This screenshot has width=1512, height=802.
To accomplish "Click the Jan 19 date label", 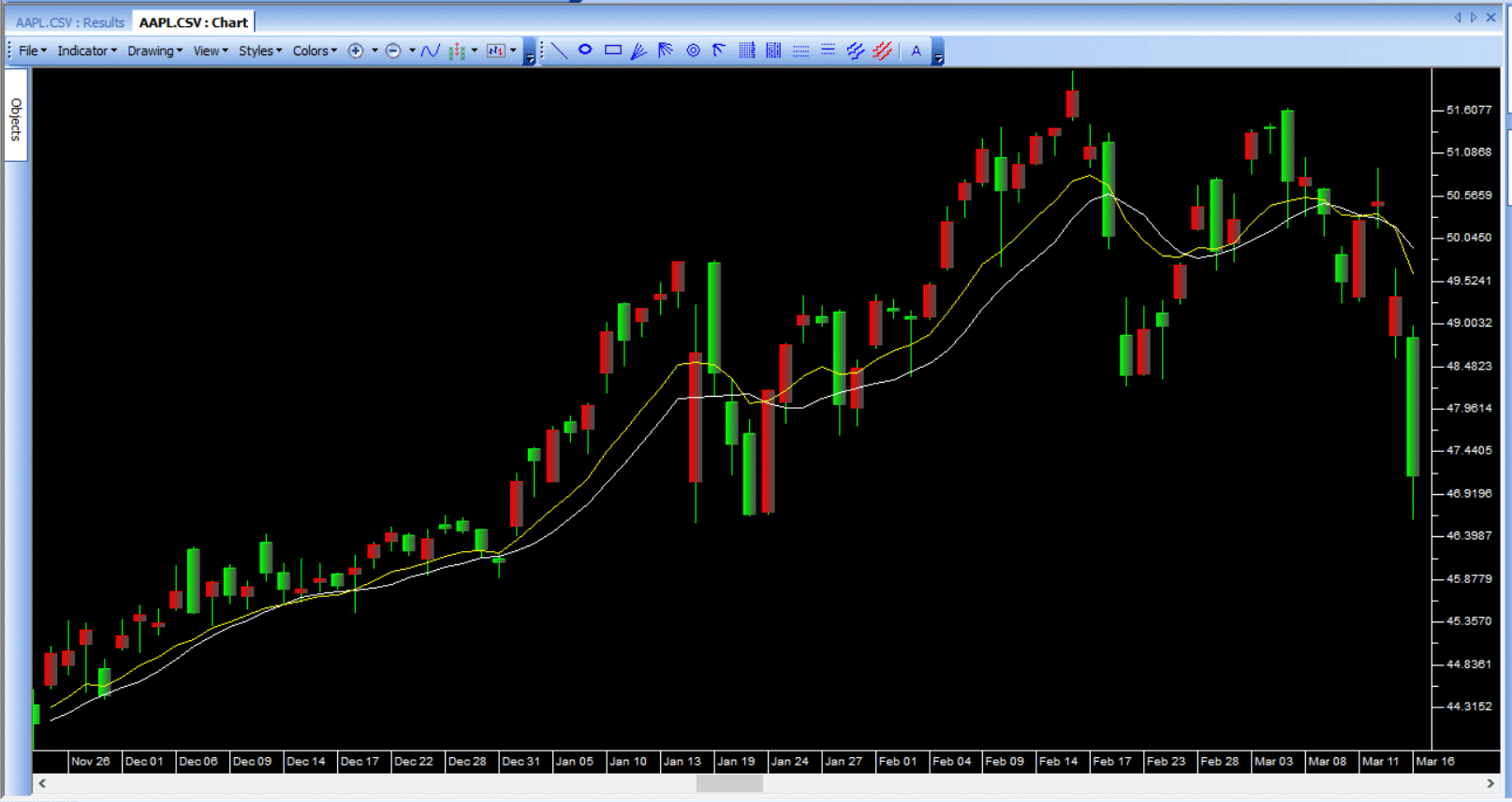I will coord(736,761).
